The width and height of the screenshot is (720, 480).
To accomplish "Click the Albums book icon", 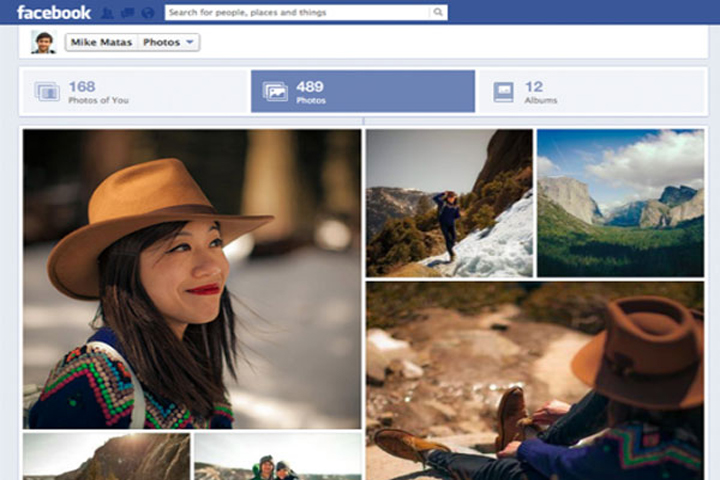I will [x=503, y=92].
